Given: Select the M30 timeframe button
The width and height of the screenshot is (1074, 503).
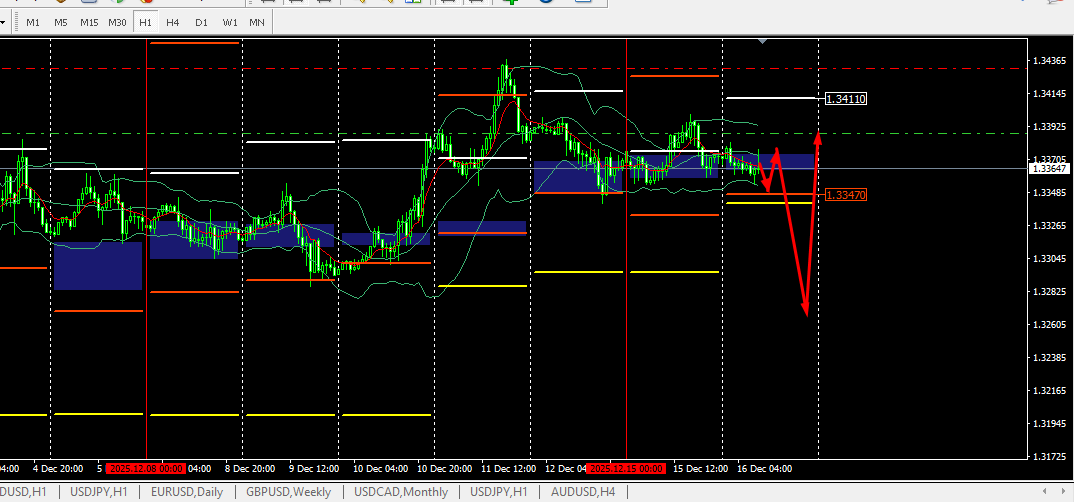Looking at the screenshot, I should click(117, 23).
